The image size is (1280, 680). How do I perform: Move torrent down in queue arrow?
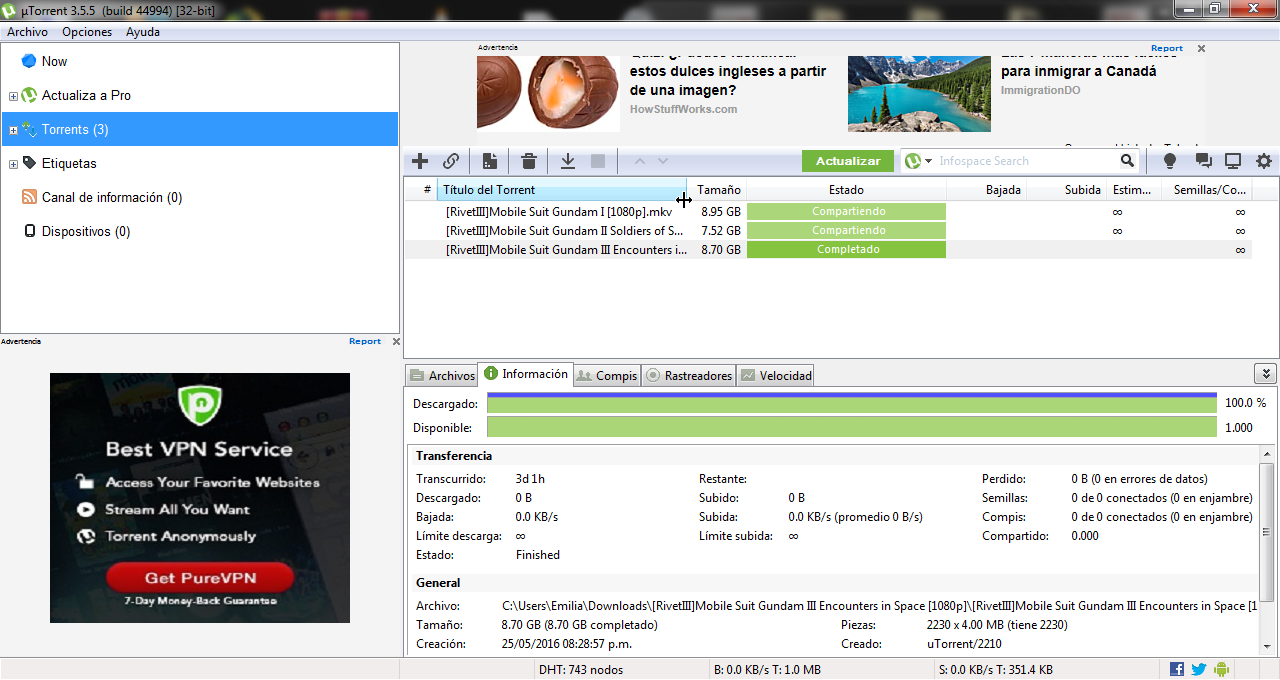662,161
